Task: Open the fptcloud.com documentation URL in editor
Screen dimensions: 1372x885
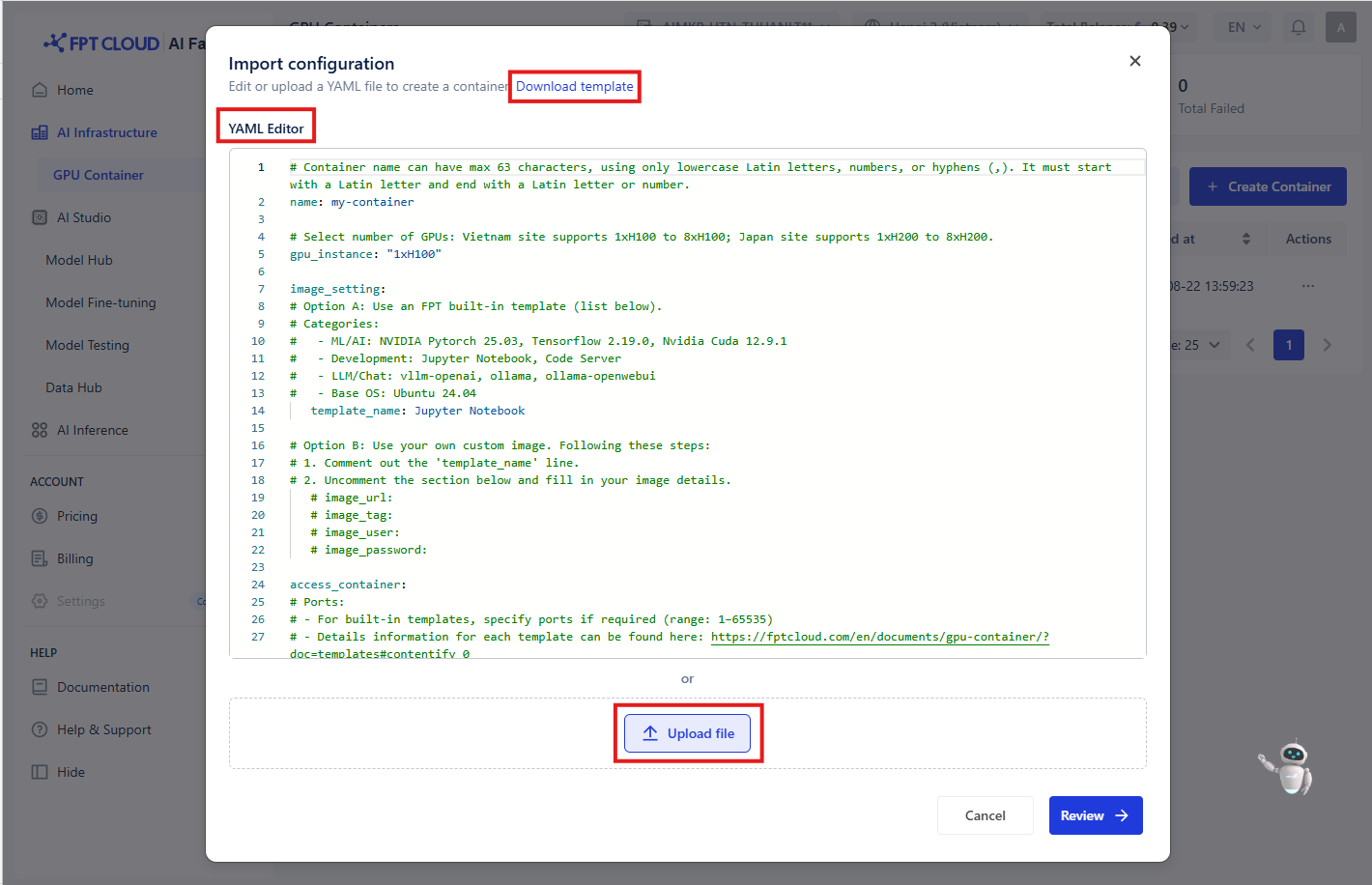Action: coord(879,637)
